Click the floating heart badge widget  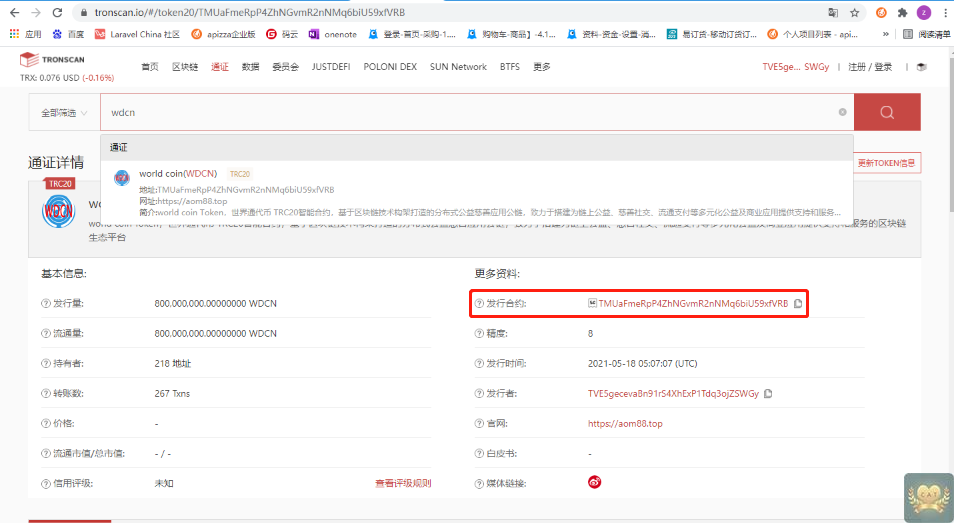[928, 497]
